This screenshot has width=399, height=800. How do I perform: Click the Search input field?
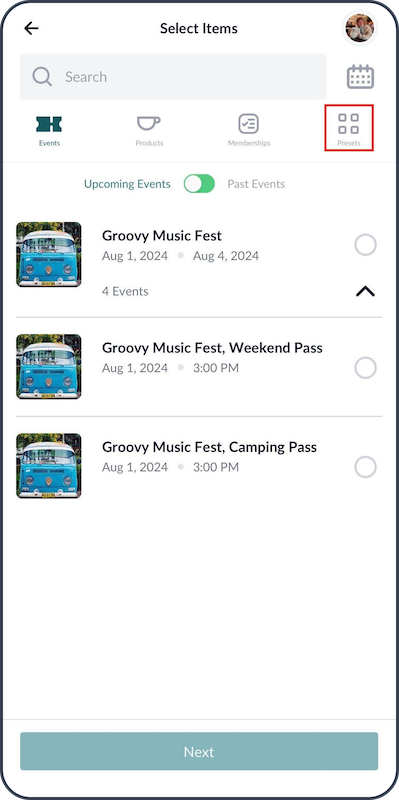coord(173,77)
